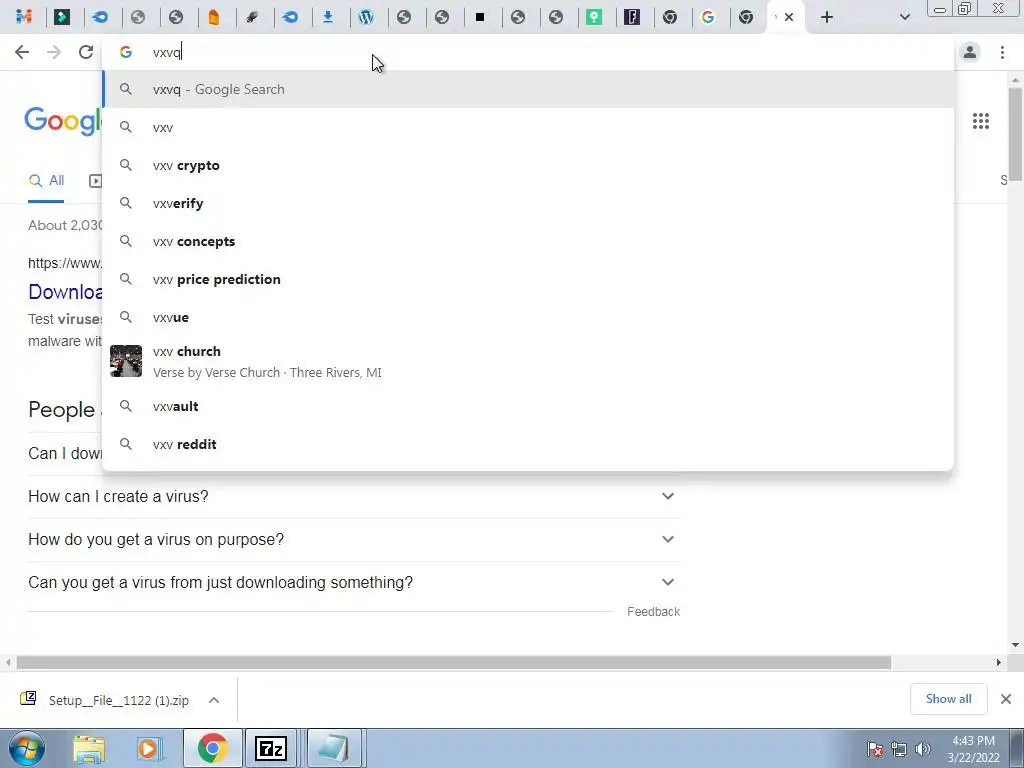1024x768 pixels.
Task: Open the Action Center flag icon
Action: tap(875, 748)
